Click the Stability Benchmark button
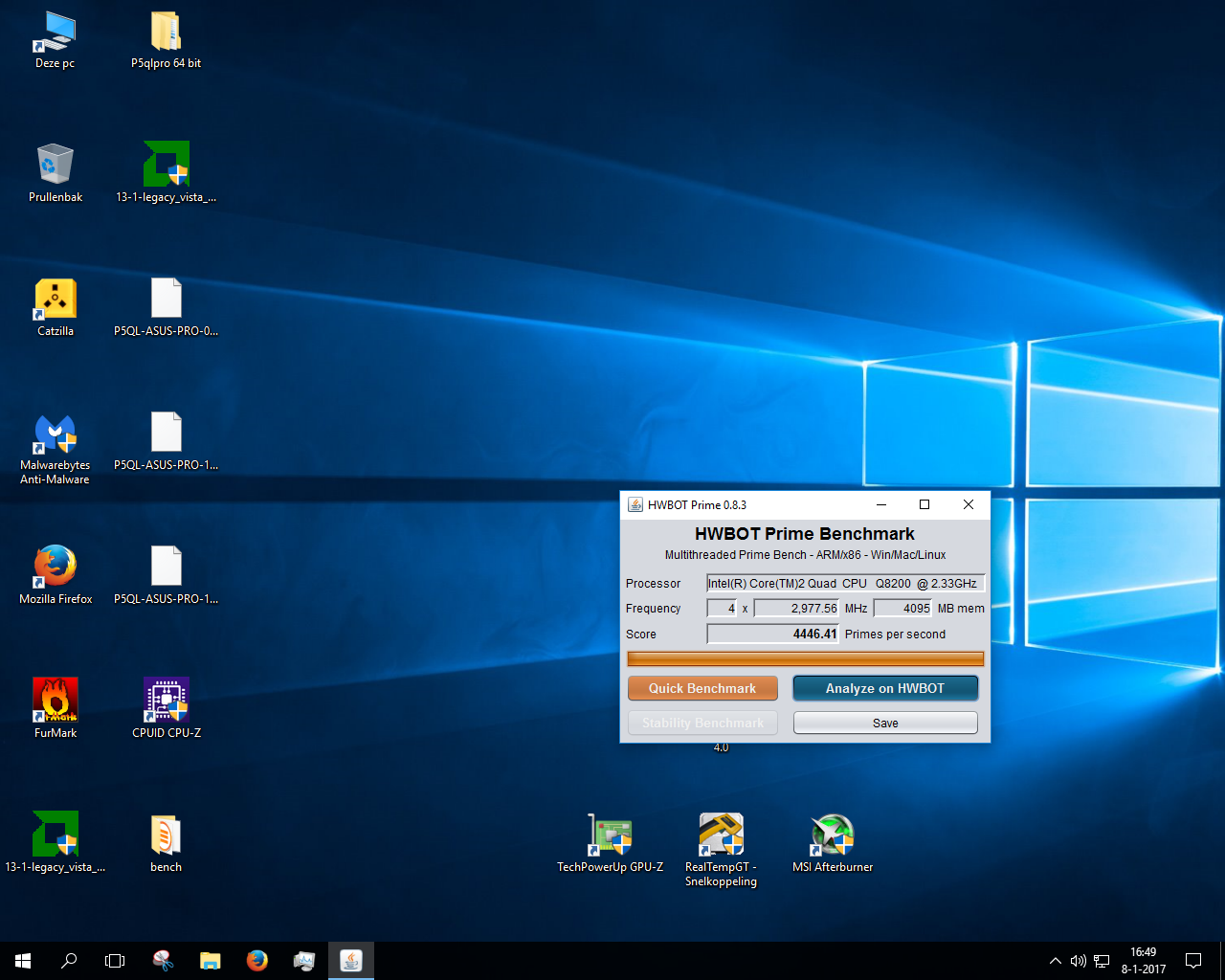Screen dimensions: 1225x980 coord(702,723)
